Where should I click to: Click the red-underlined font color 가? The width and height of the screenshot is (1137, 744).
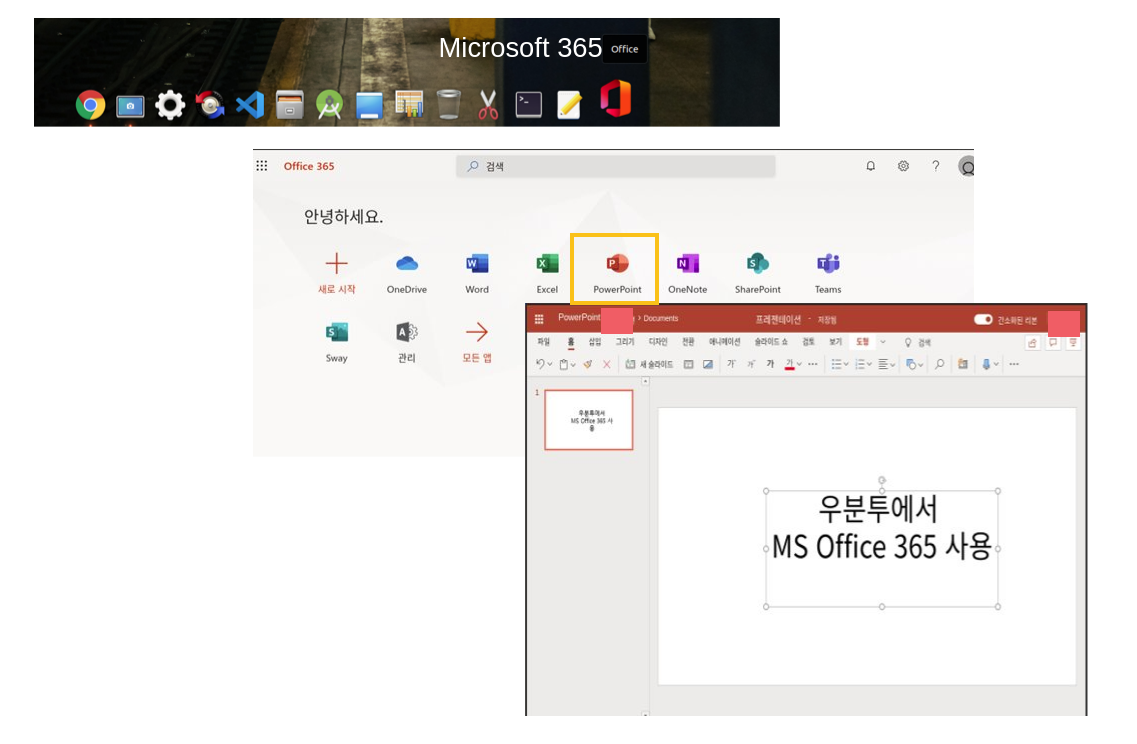[790, 364]
